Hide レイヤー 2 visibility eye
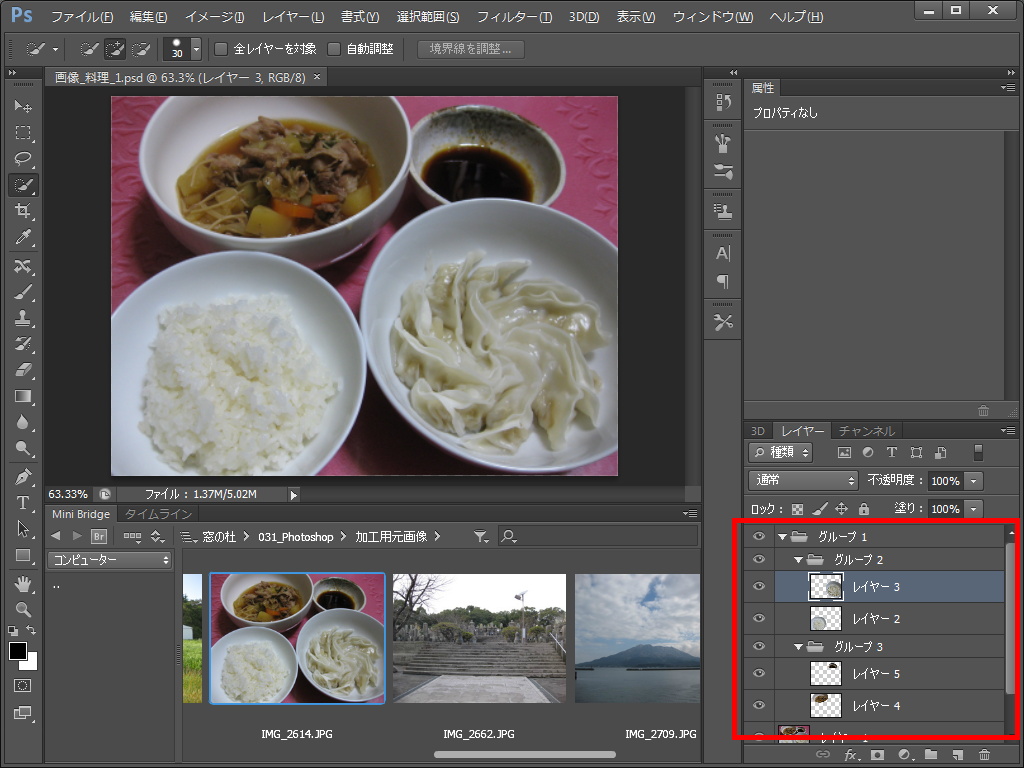 tap(759, 618)
